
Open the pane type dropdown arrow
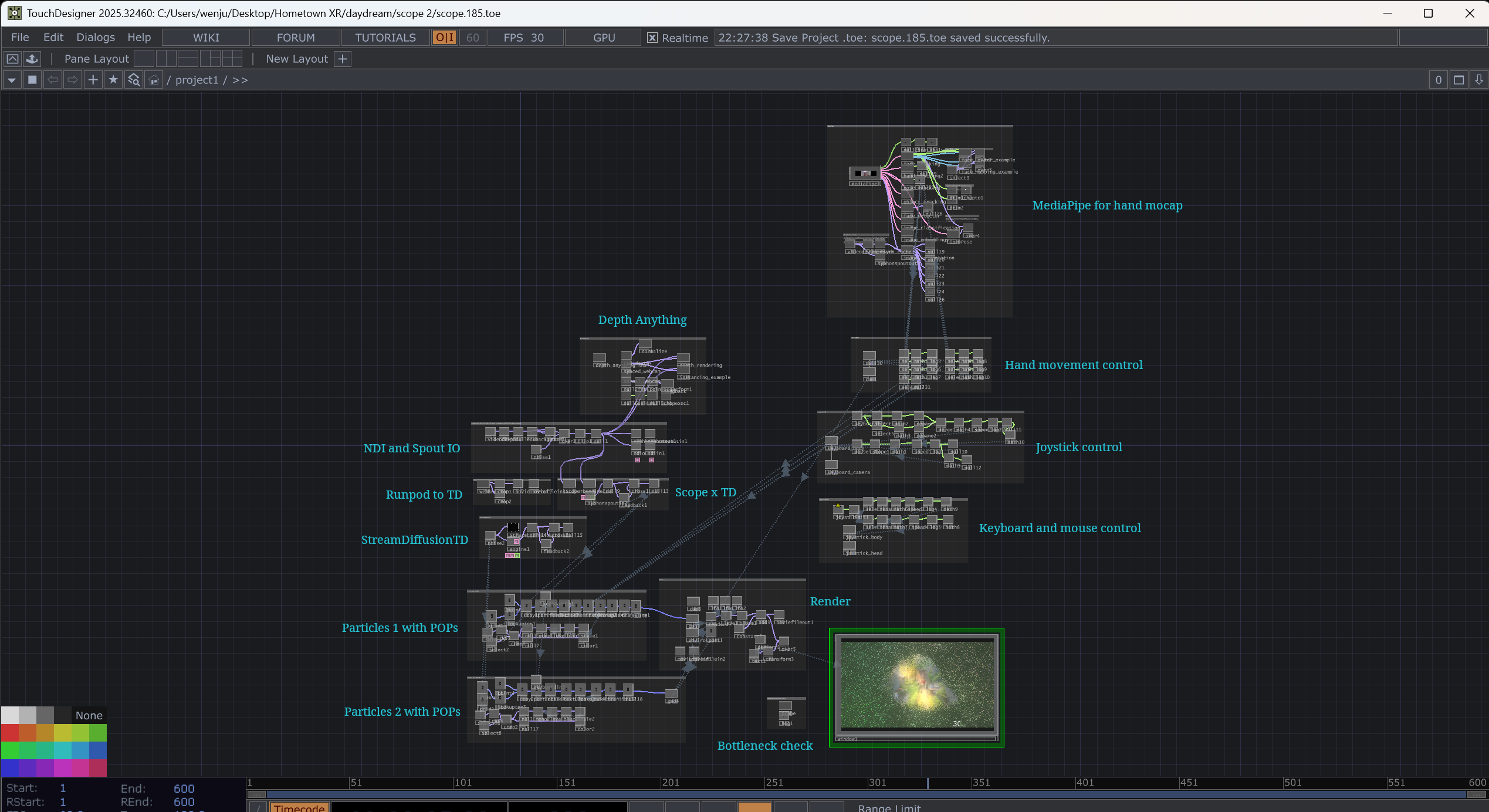[x=12, y=80]
